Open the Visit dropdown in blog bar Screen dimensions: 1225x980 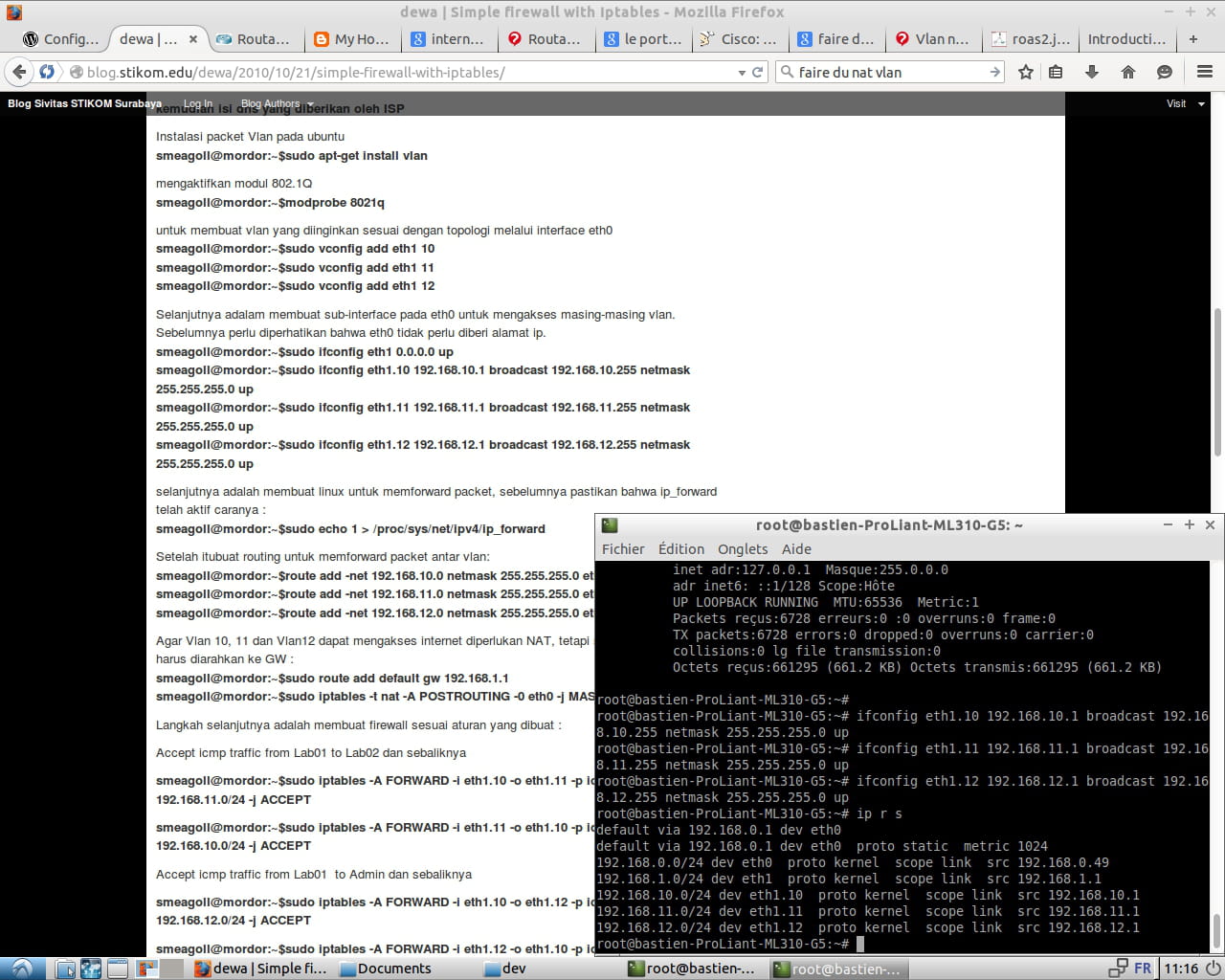click(x=1185, y=103)
